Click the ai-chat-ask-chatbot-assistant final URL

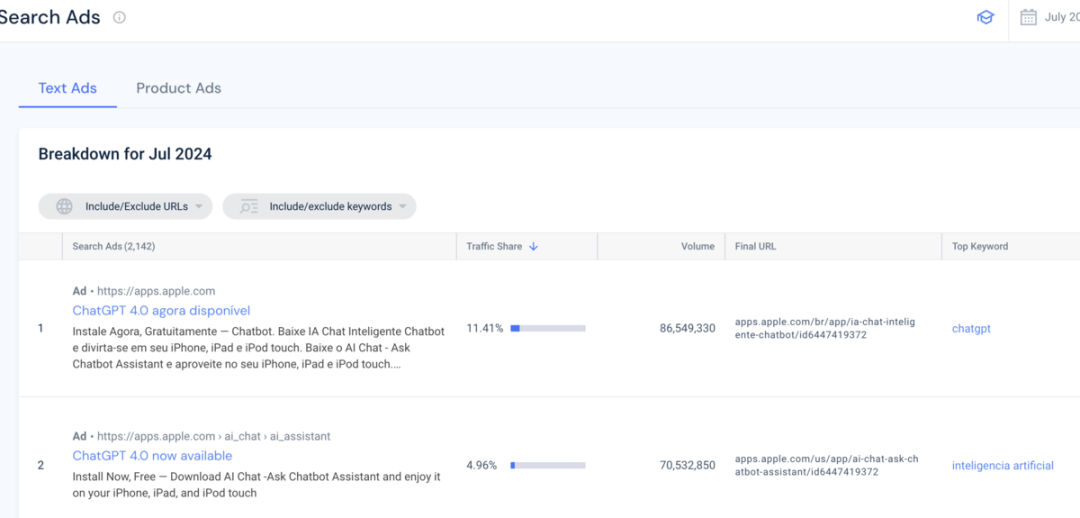(x=827, y=466)
